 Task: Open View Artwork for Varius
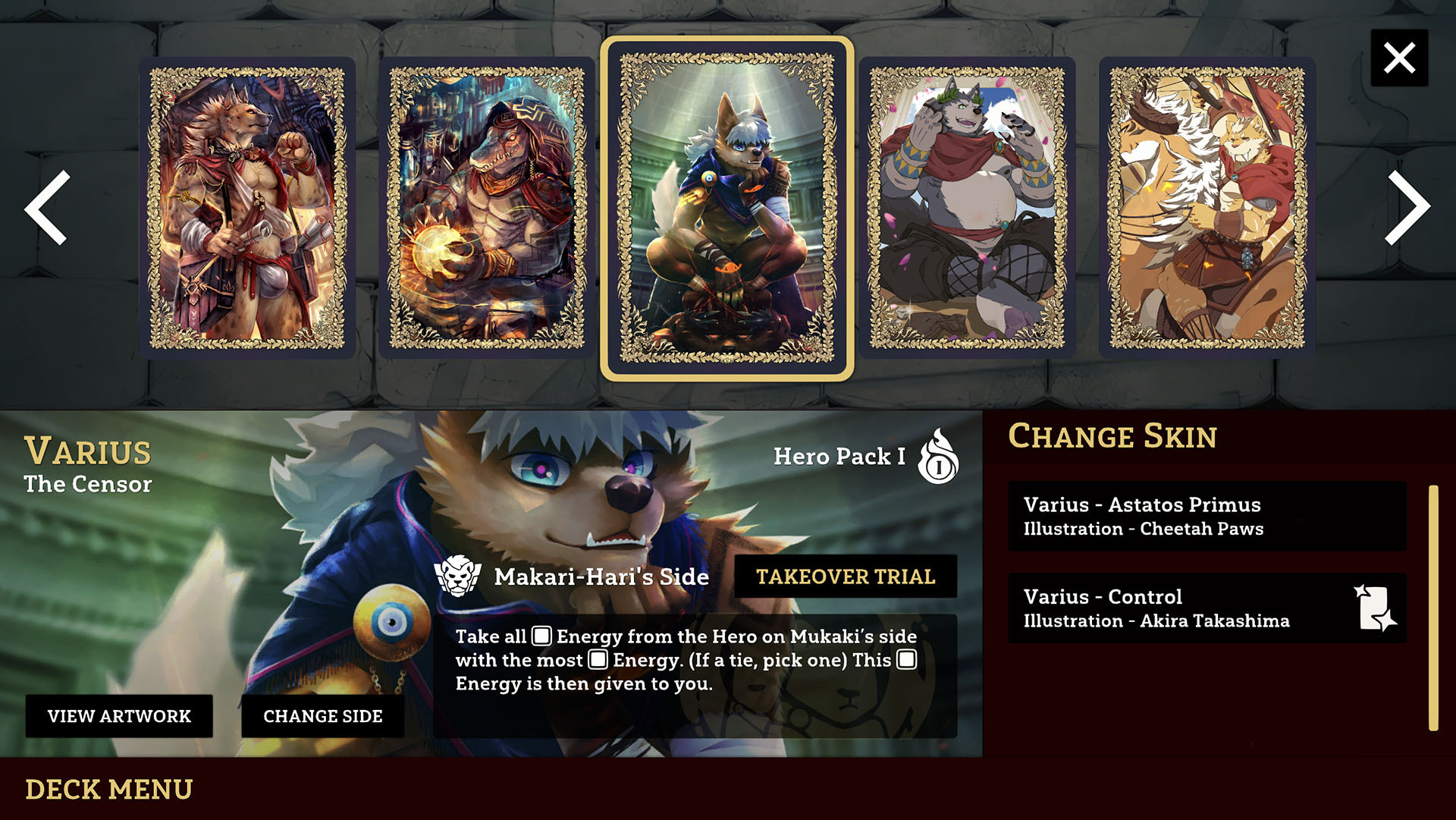[119, 716]
